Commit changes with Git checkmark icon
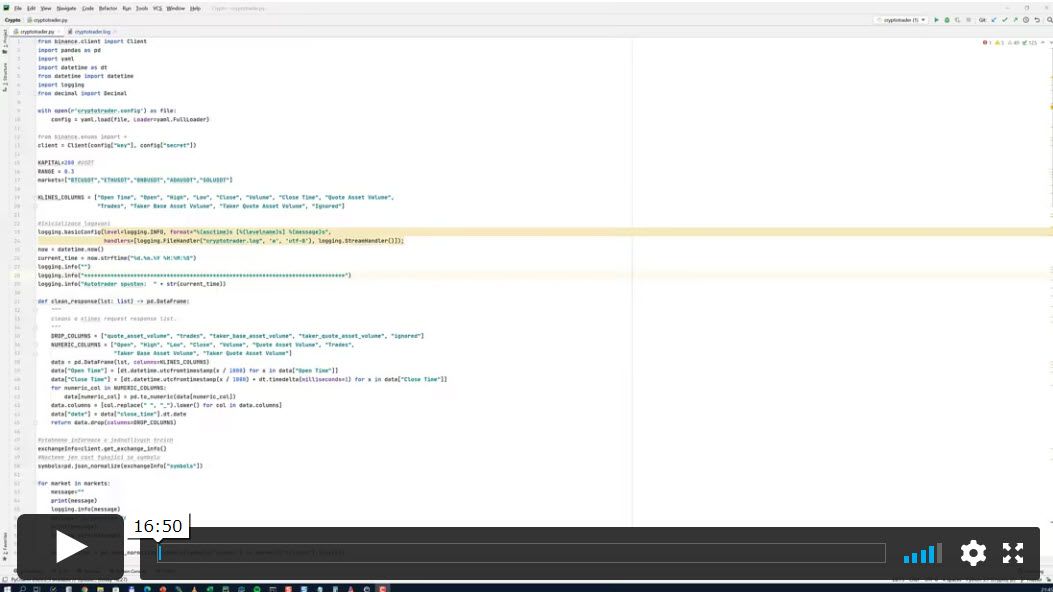The height and width of the screenshot is (592, 1053). pyautogui.click(x=1004, y=19)
